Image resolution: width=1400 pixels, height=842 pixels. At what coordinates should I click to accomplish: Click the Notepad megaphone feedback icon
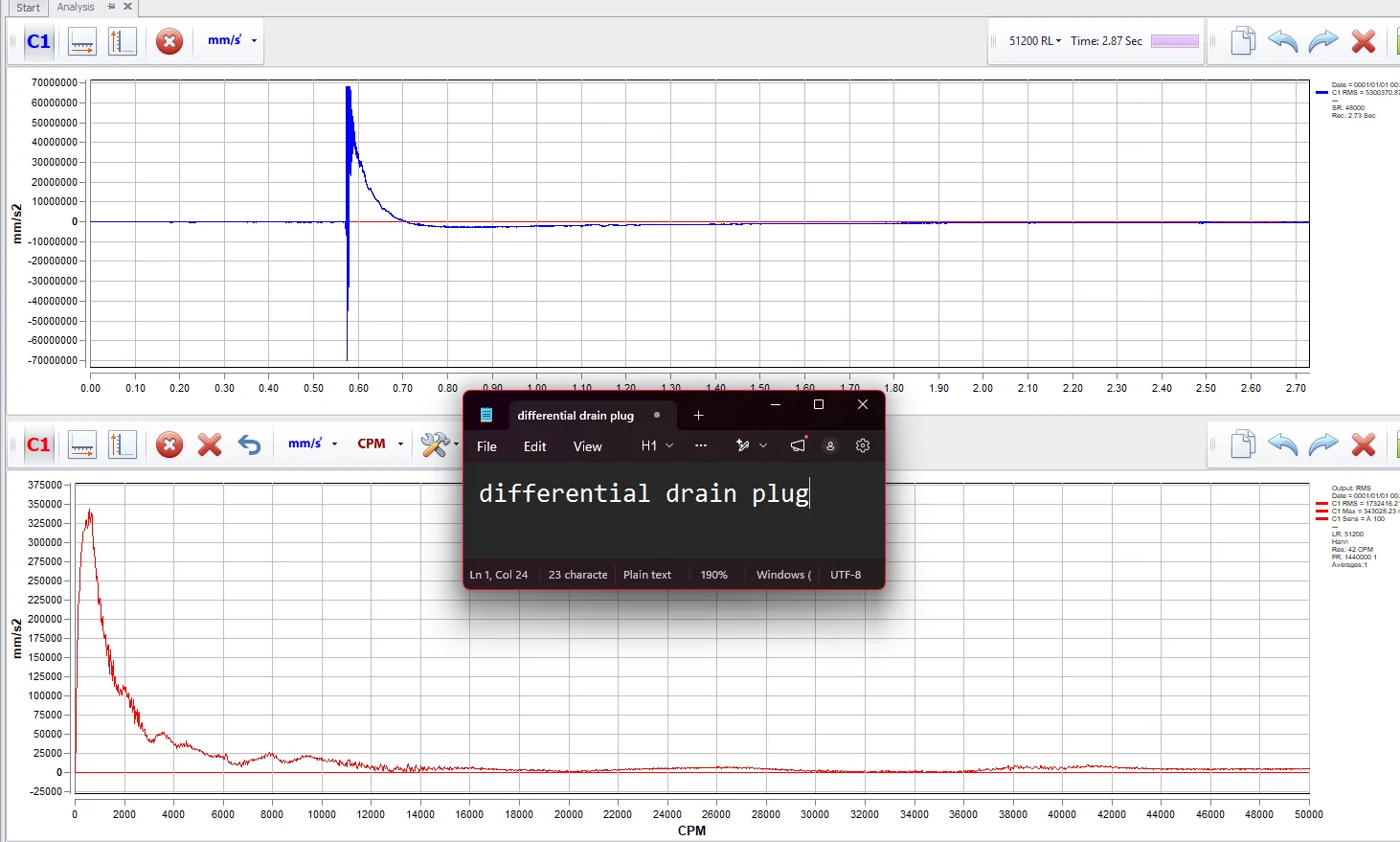click(798, 445)
